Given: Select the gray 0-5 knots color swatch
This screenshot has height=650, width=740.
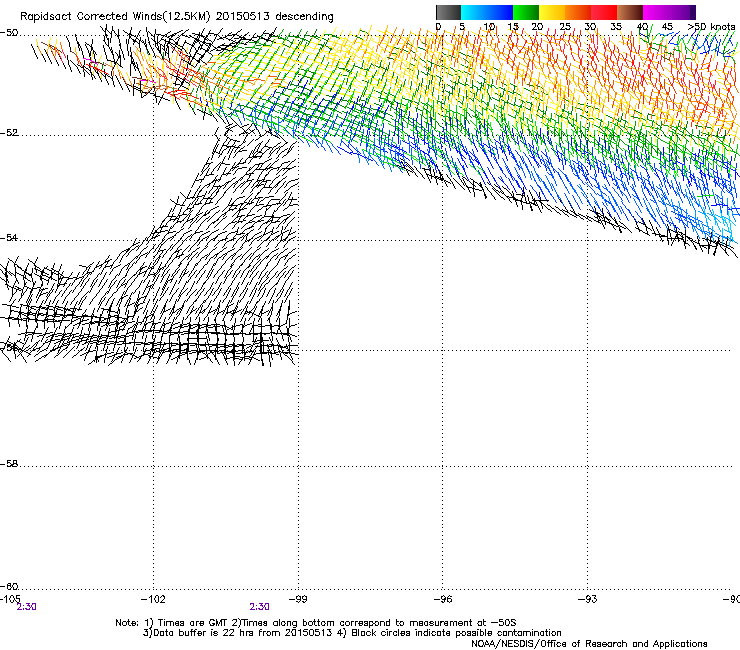Looking at the screenshot, I should click(448, 12).
